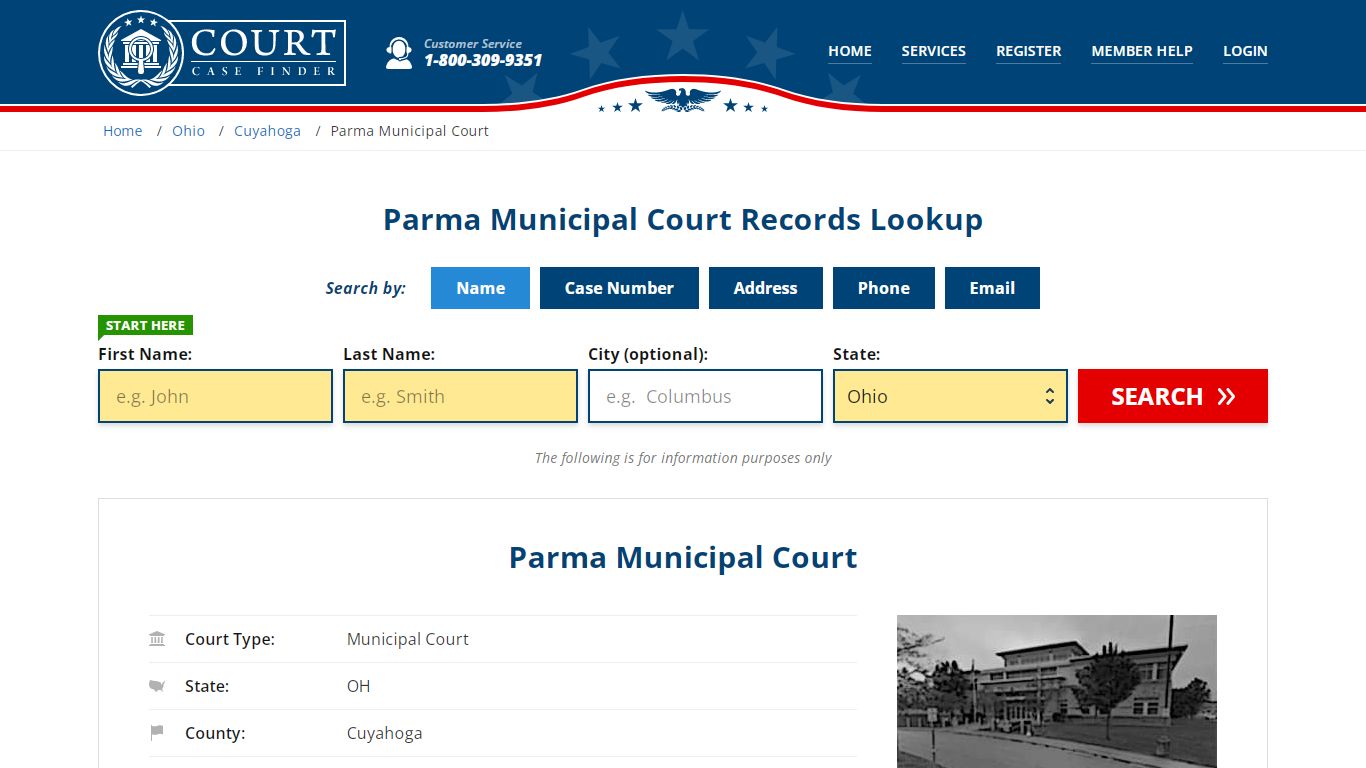Select the Name search tab
The height and width of the screenshot is (768, 1366).
[x=481, y=288]
